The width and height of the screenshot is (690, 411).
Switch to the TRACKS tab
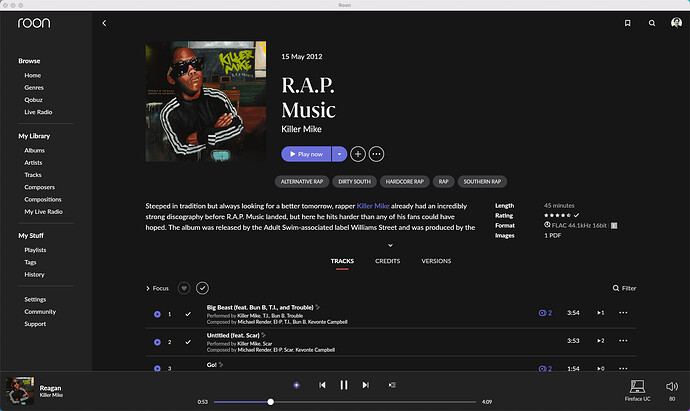(x=342, y=261)
